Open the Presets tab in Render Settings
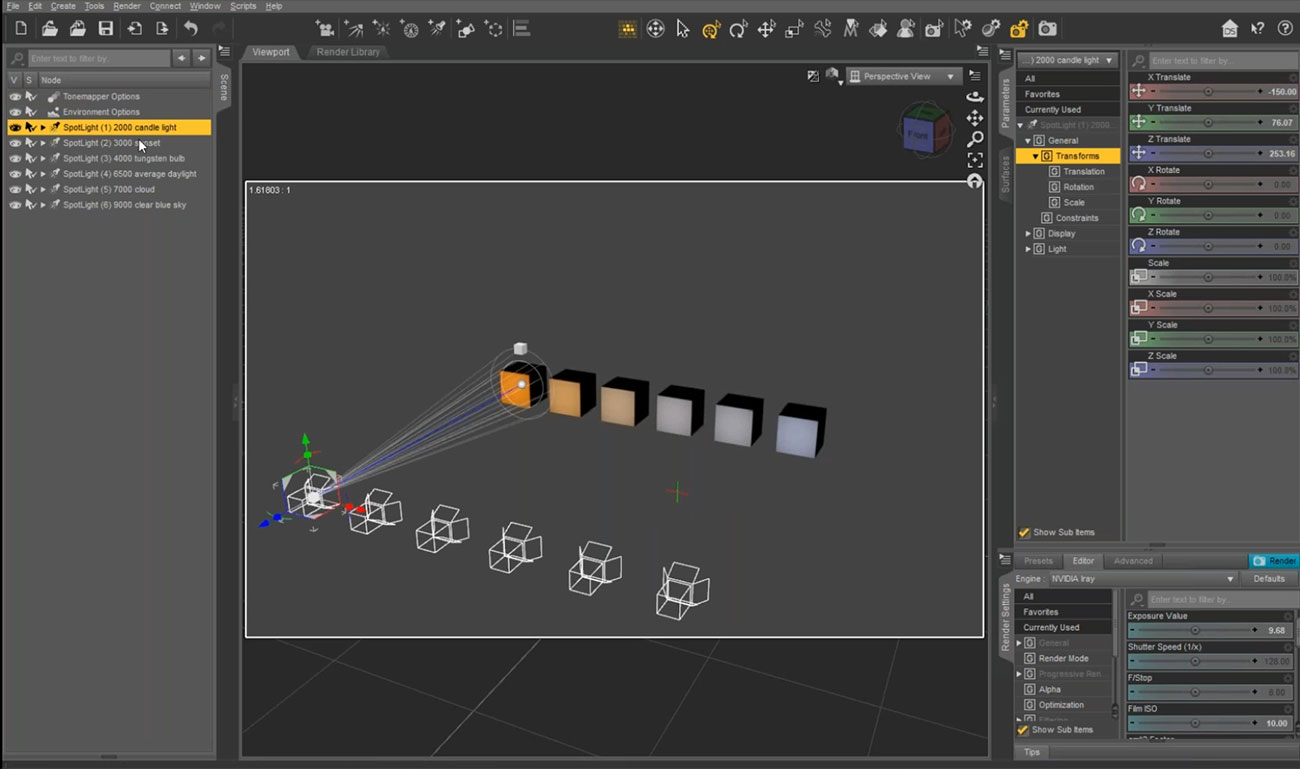Screen dimensions: 1300x769 [x=1038, y=561]
